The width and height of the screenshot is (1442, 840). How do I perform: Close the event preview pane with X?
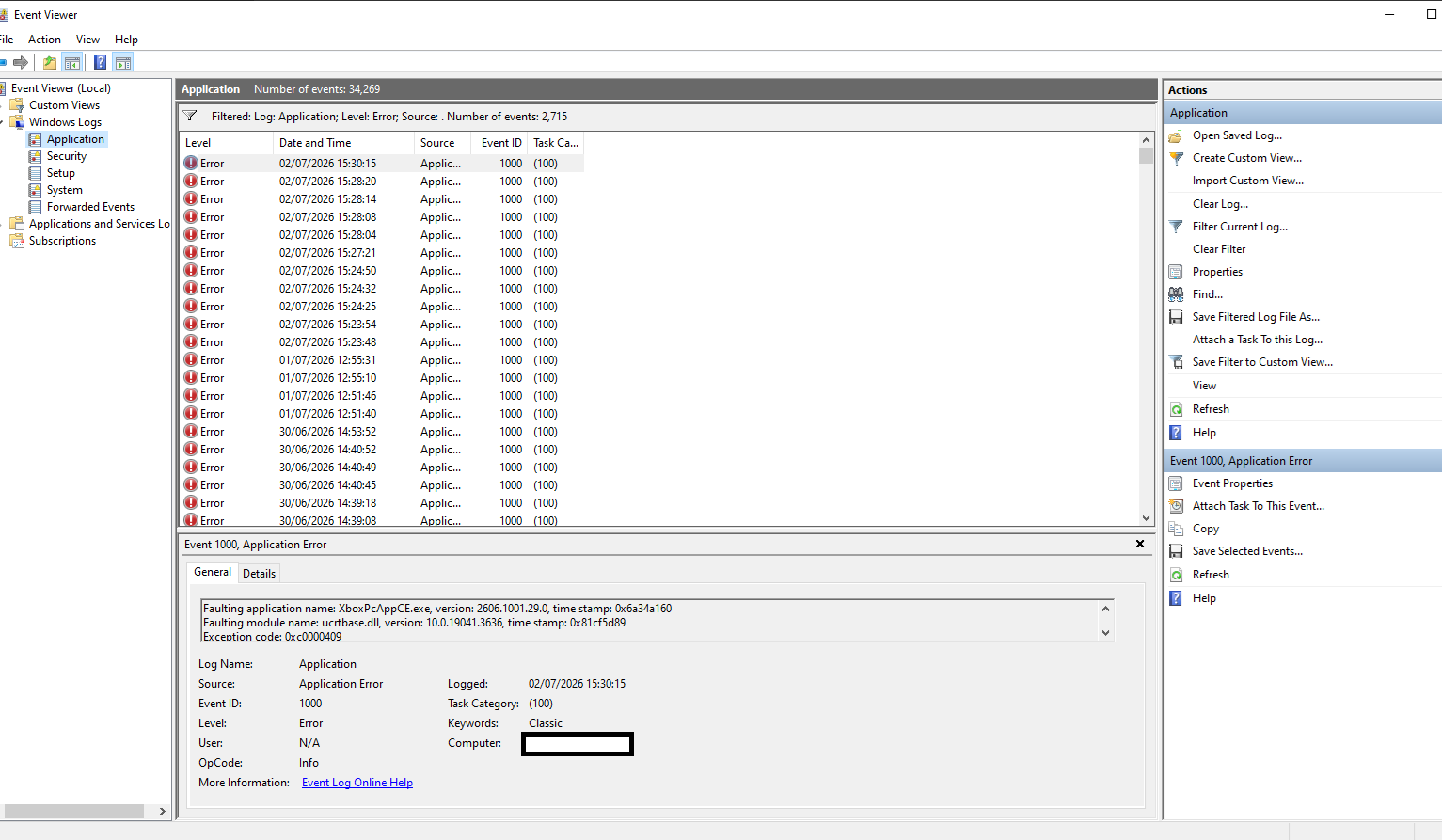tap(1140, 544)
